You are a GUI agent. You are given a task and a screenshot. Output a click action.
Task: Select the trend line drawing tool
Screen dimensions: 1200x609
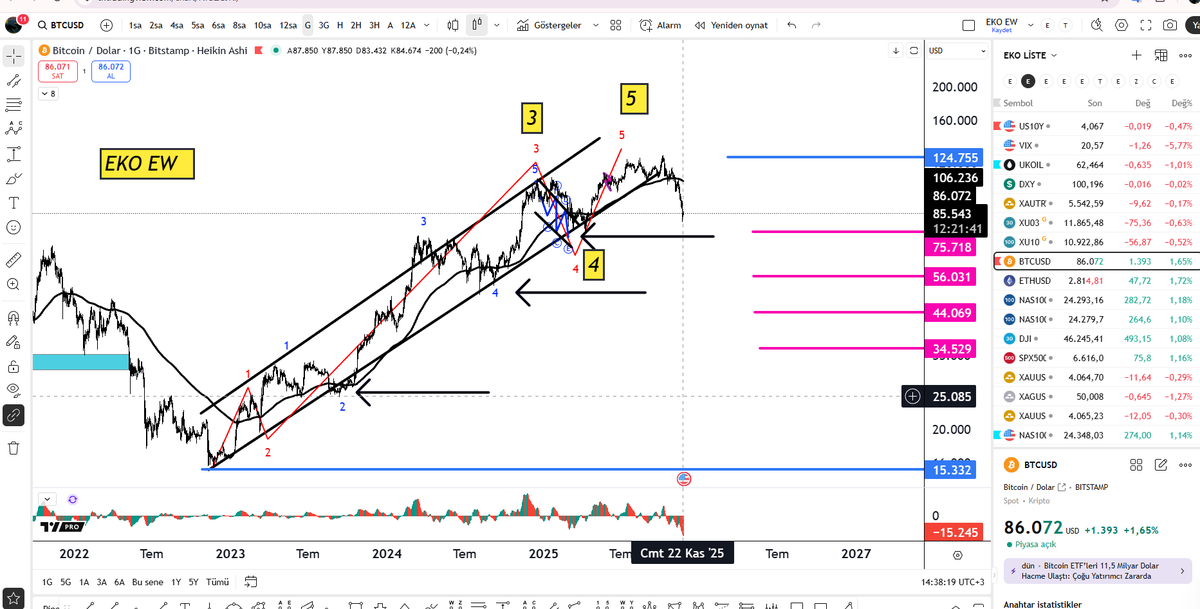point(14,81)
